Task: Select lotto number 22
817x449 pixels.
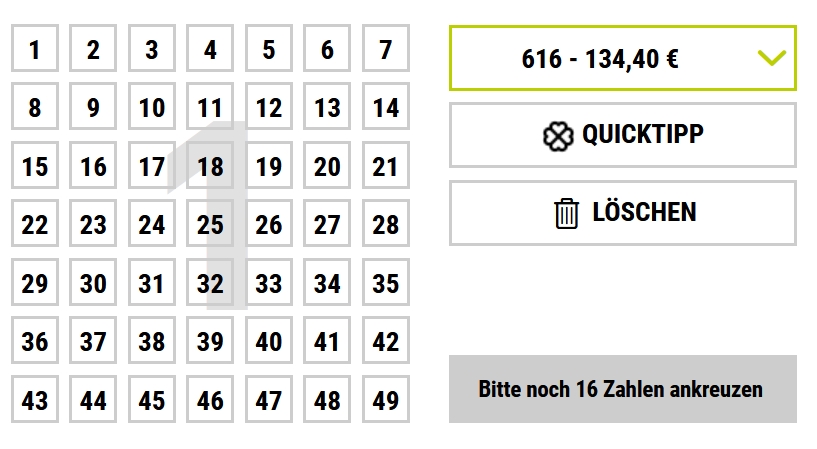Action: (x=35, y=223)
